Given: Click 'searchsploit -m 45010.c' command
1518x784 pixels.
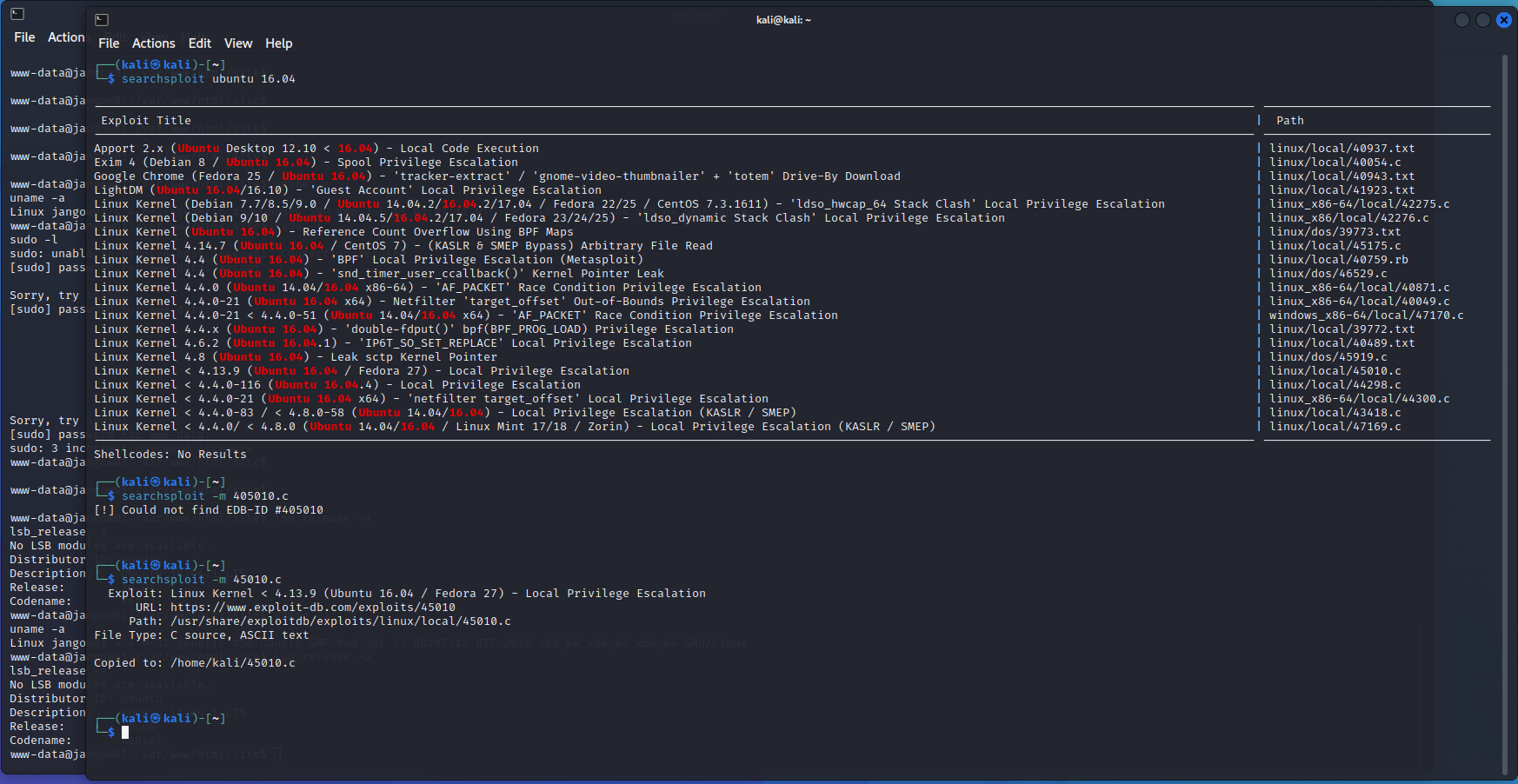Looking at the screenshot, I should pyautogui.click(x=202, y=580).
